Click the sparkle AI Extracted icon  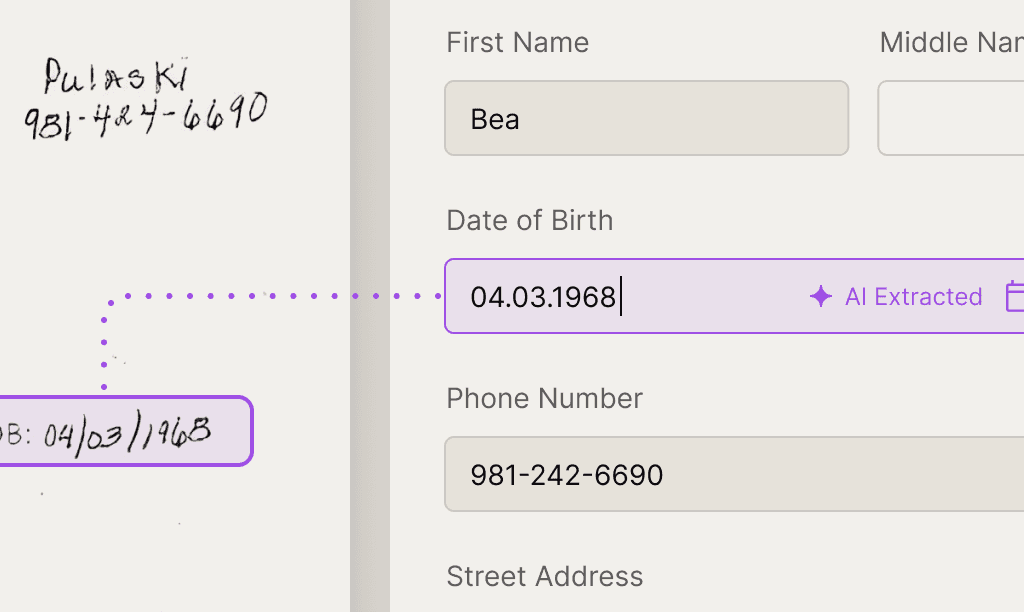(820, 296)
